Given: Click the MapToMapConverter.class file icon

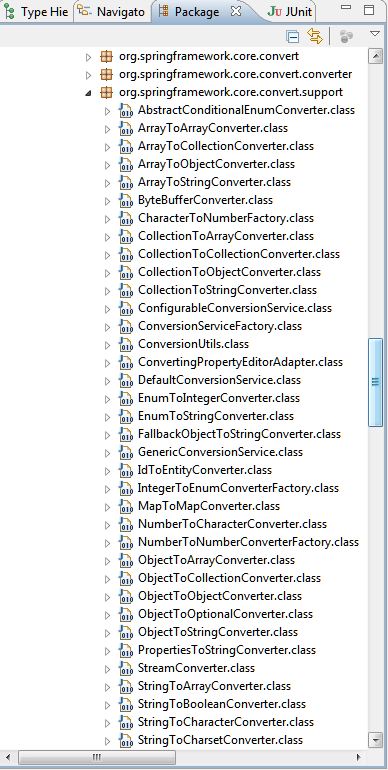Looking at the screenshot, I should [x=126, y=507].
